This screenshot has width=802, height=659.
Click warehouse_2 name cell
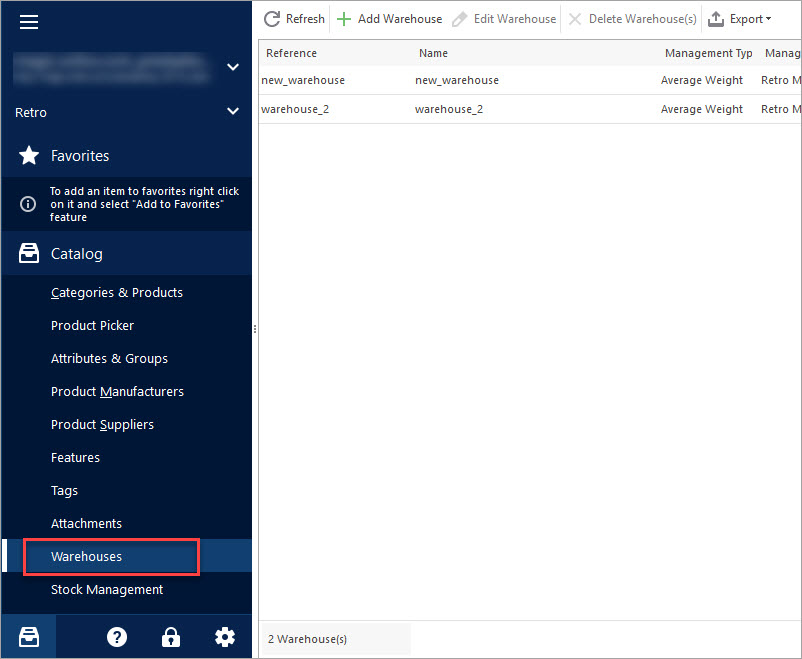(x=449, y=109)
